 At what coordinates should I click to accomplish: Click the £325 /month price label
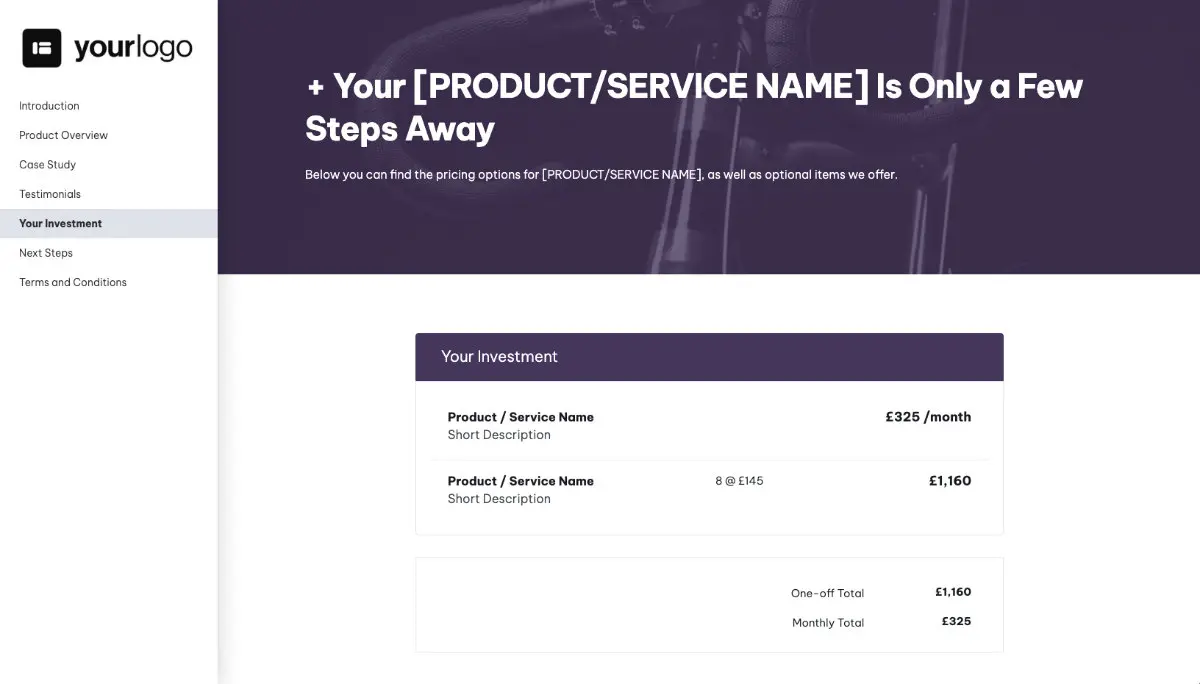(928, 417)
